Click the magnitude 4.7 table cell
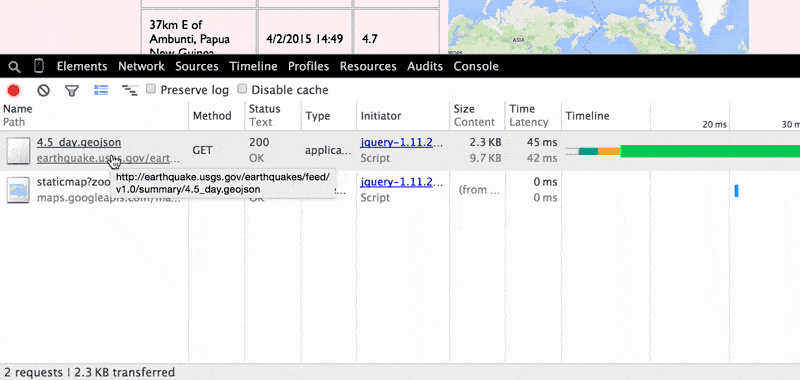 [x=396, y=31]
